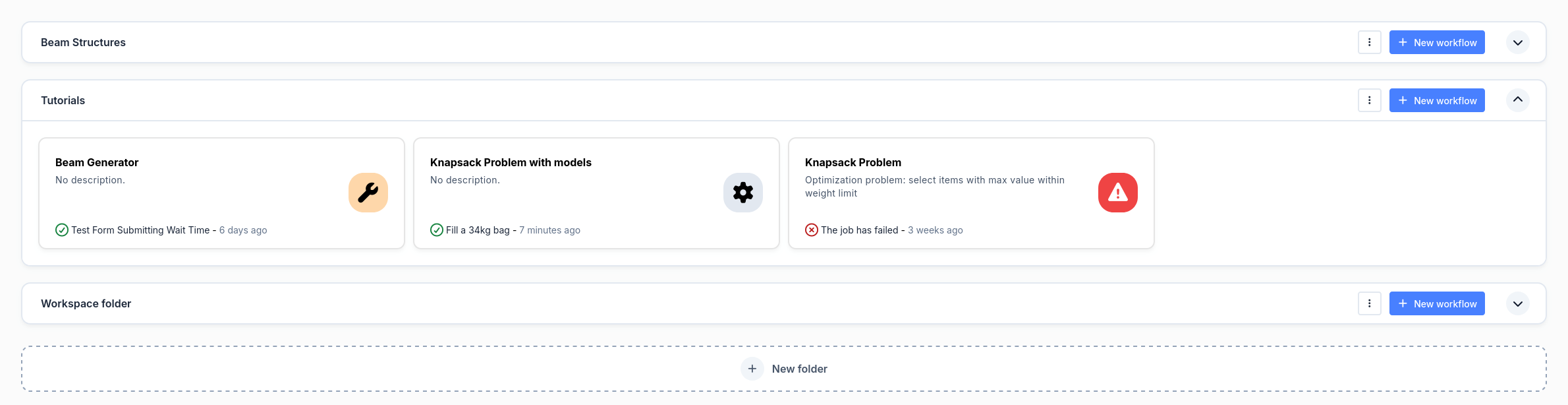Click the red warning icon on Knapsack Problem
This screenshot has width=1568, height=405.
(x=1117, y=193)
